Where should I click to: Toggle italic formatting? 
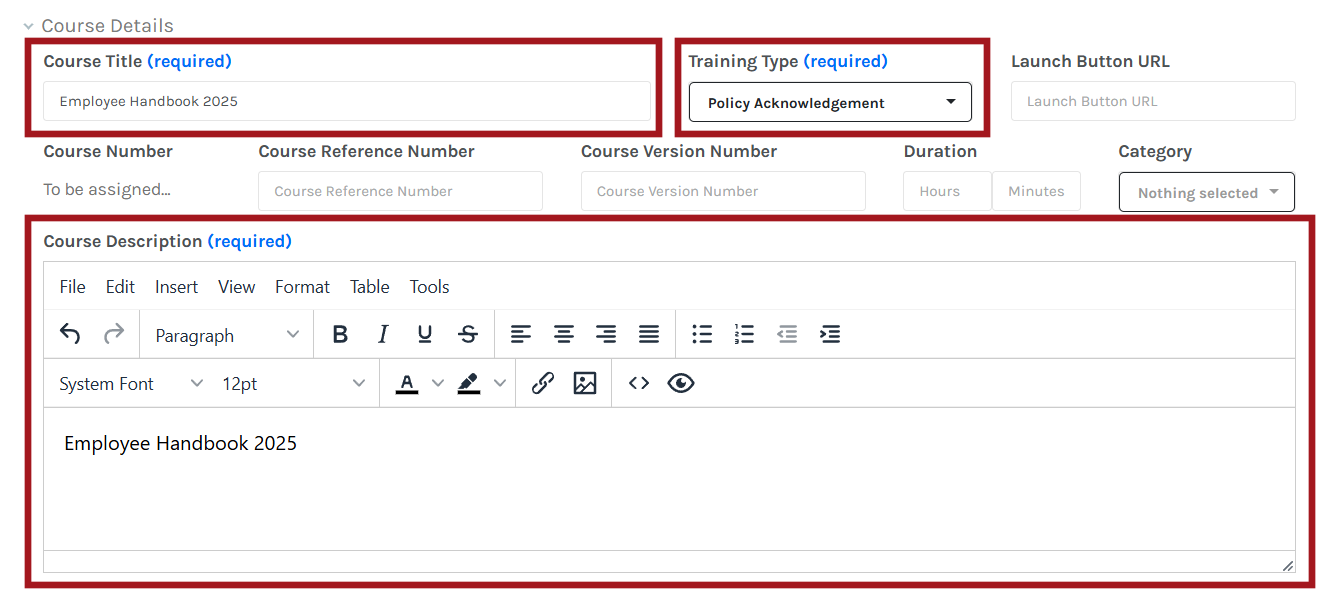pos(382,334)
